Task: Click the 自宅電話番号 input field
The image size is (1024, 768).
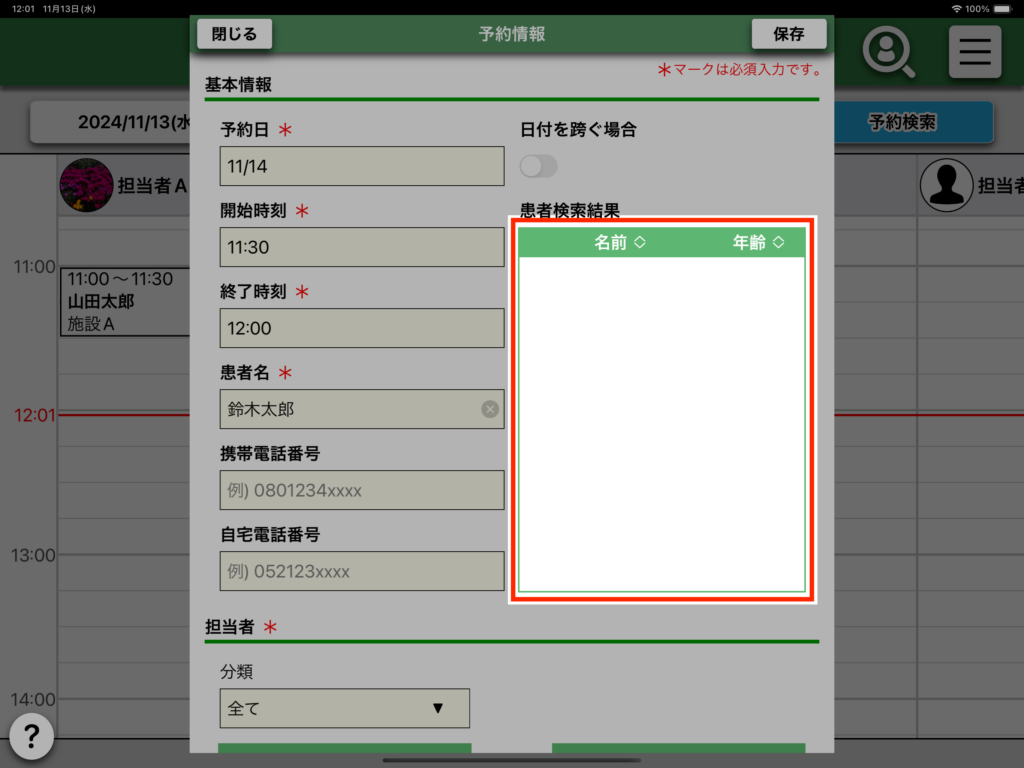Action: [x=361, y=571]
